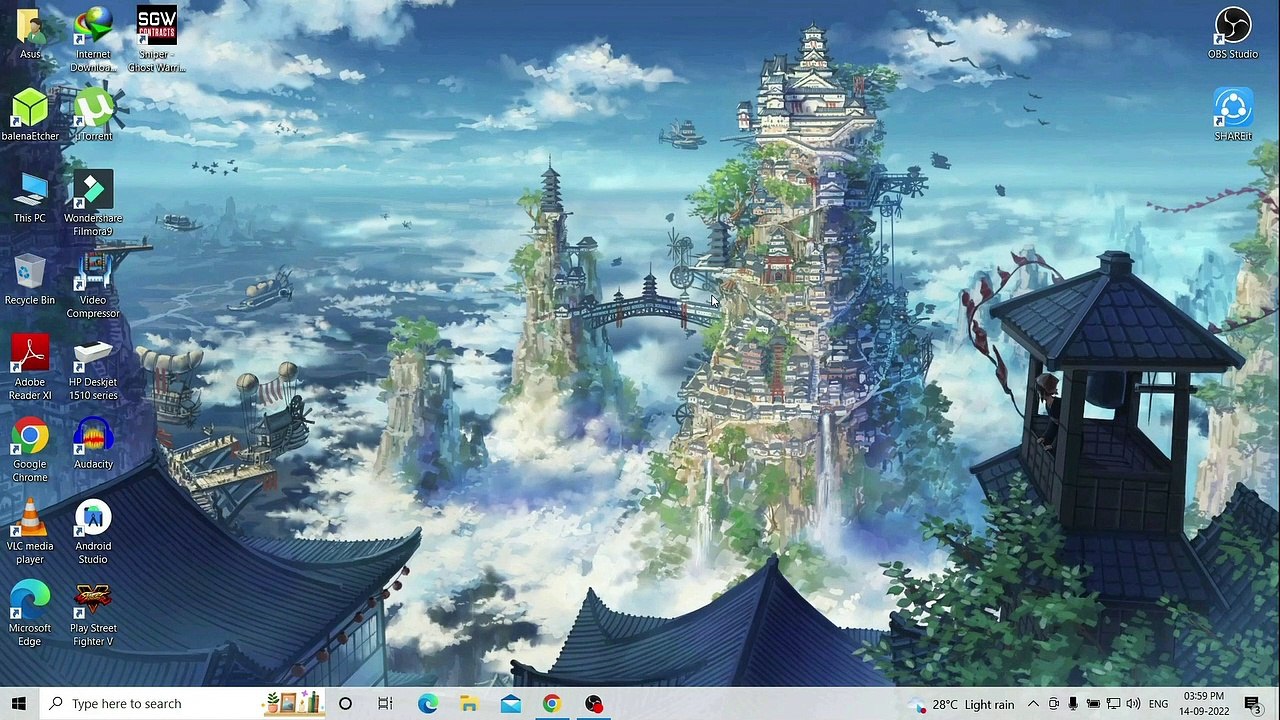Open File Explorer from taskbar
This screenshot has width=1280, height=720.
[x=469, y=704]
